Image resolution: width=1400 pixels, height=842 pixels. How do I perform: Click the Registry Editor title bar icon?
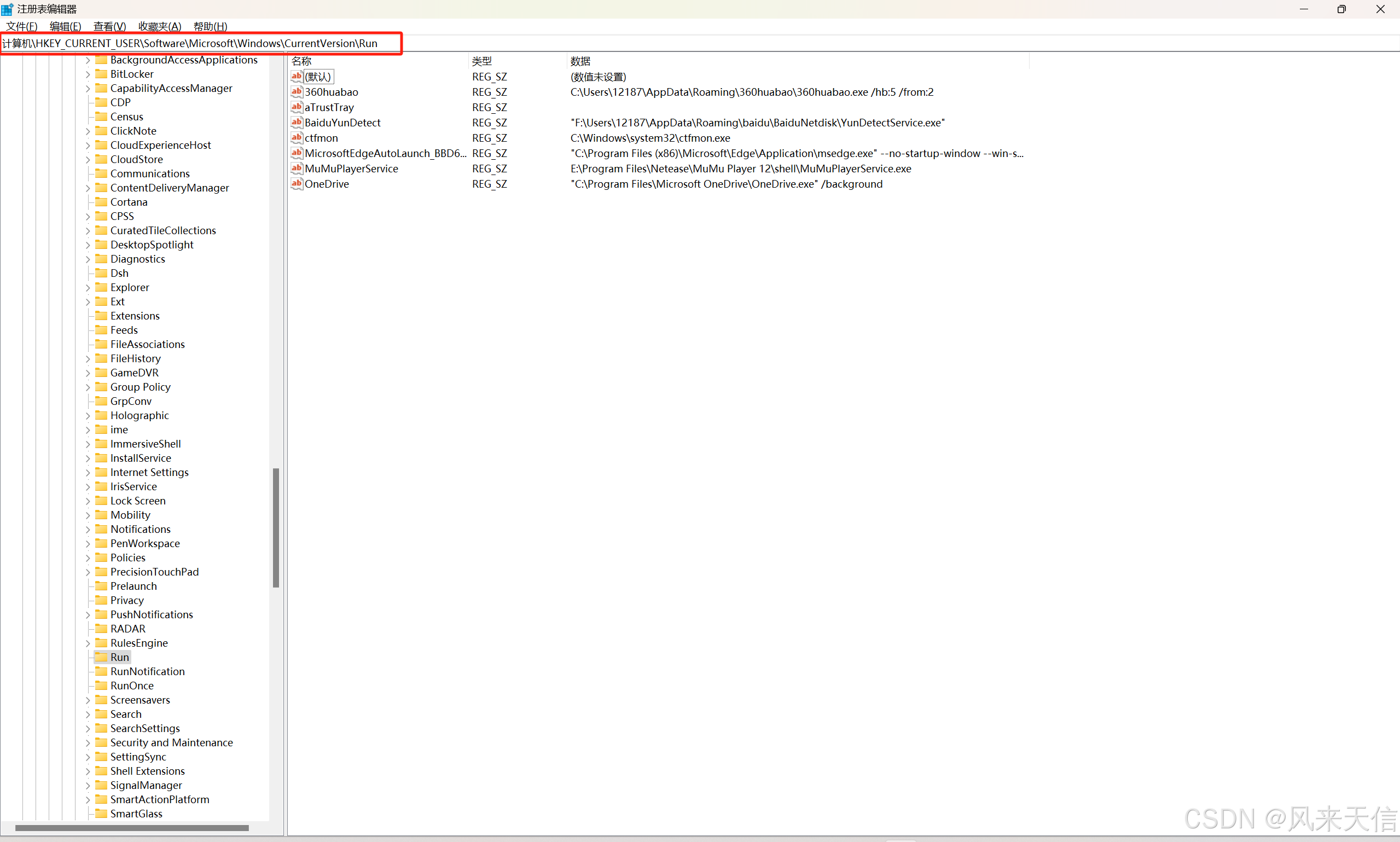point(7,9)
